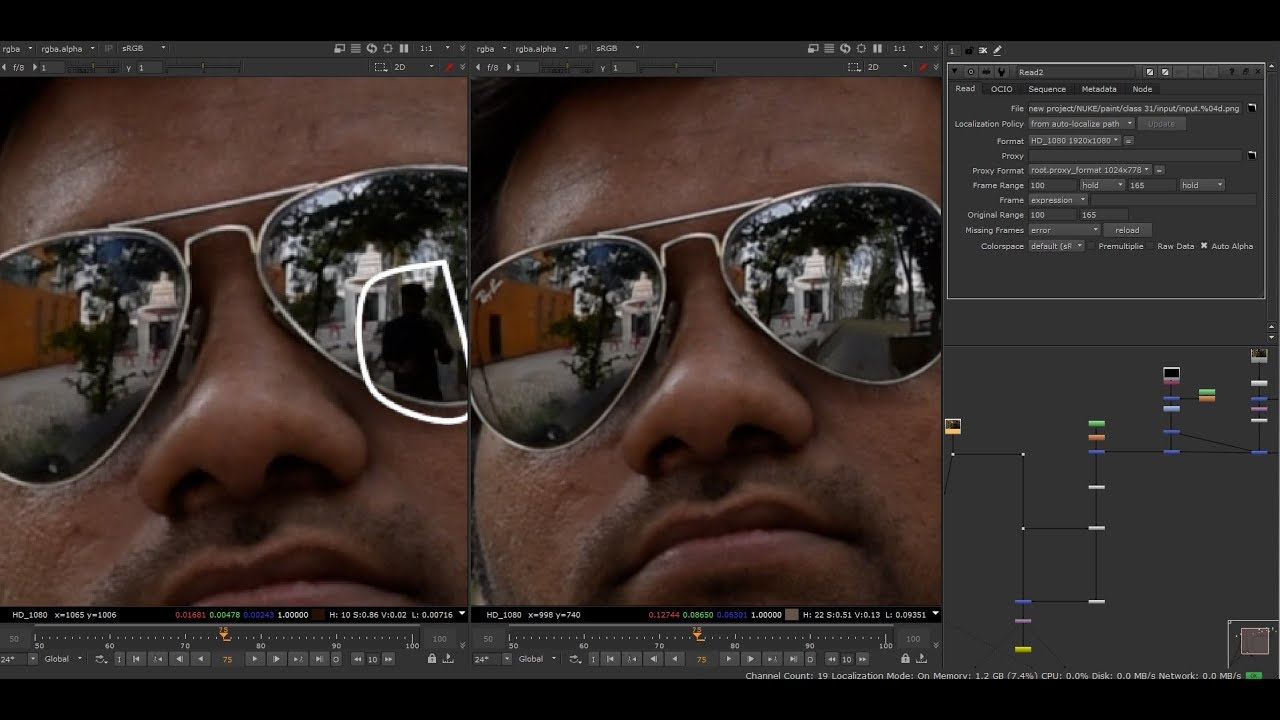Go to last frame in left viewer
Screen dimensions: 1280x720
(320, 659)
